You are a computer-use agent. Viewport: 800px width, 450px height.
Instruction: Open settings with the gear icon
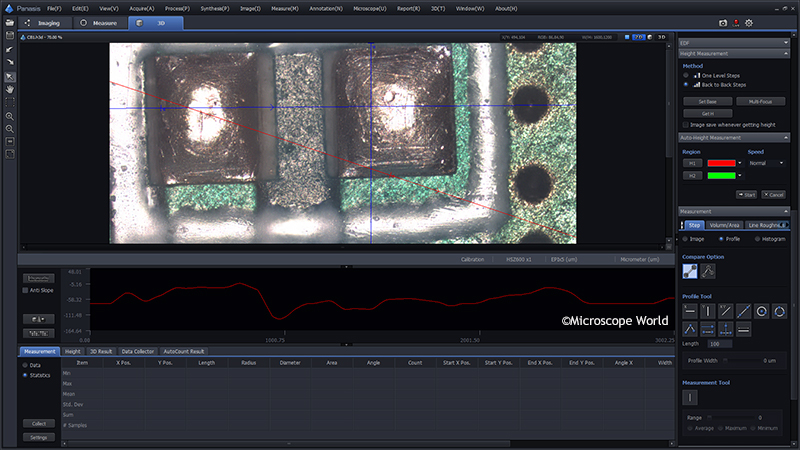pos(749,23)
